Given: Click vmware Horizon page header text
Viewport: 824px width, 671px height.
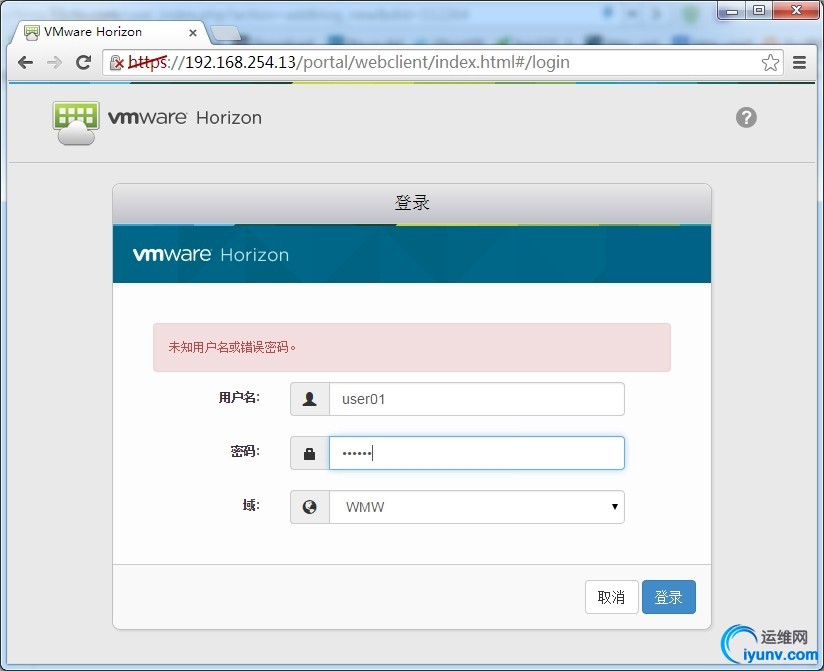Looking at the screenshot, I should 184,118.
